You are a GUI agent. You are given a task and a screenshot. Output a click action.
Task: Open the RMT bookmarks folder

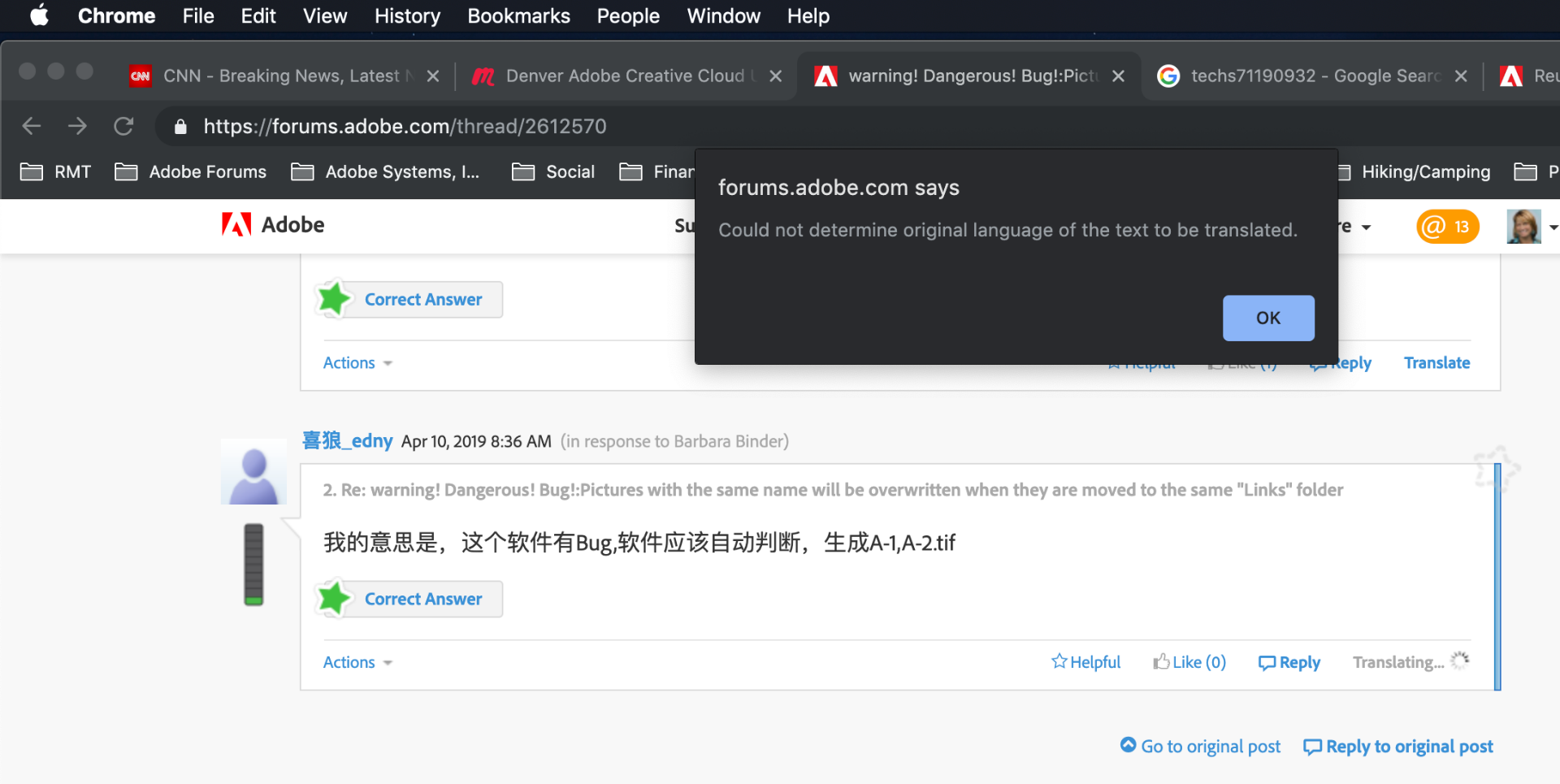coord(56,171)
